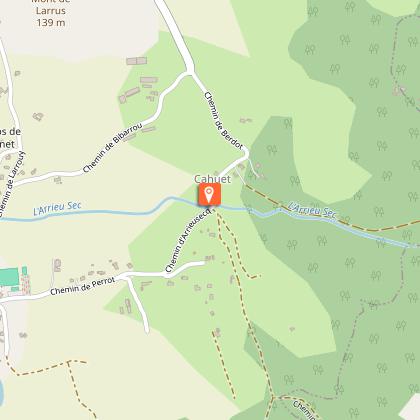Viewport: 420px width, 420px height.
Task: Click the partial Chemin label at the bottom
Action: pyautogui.click(x=304, y=411)
